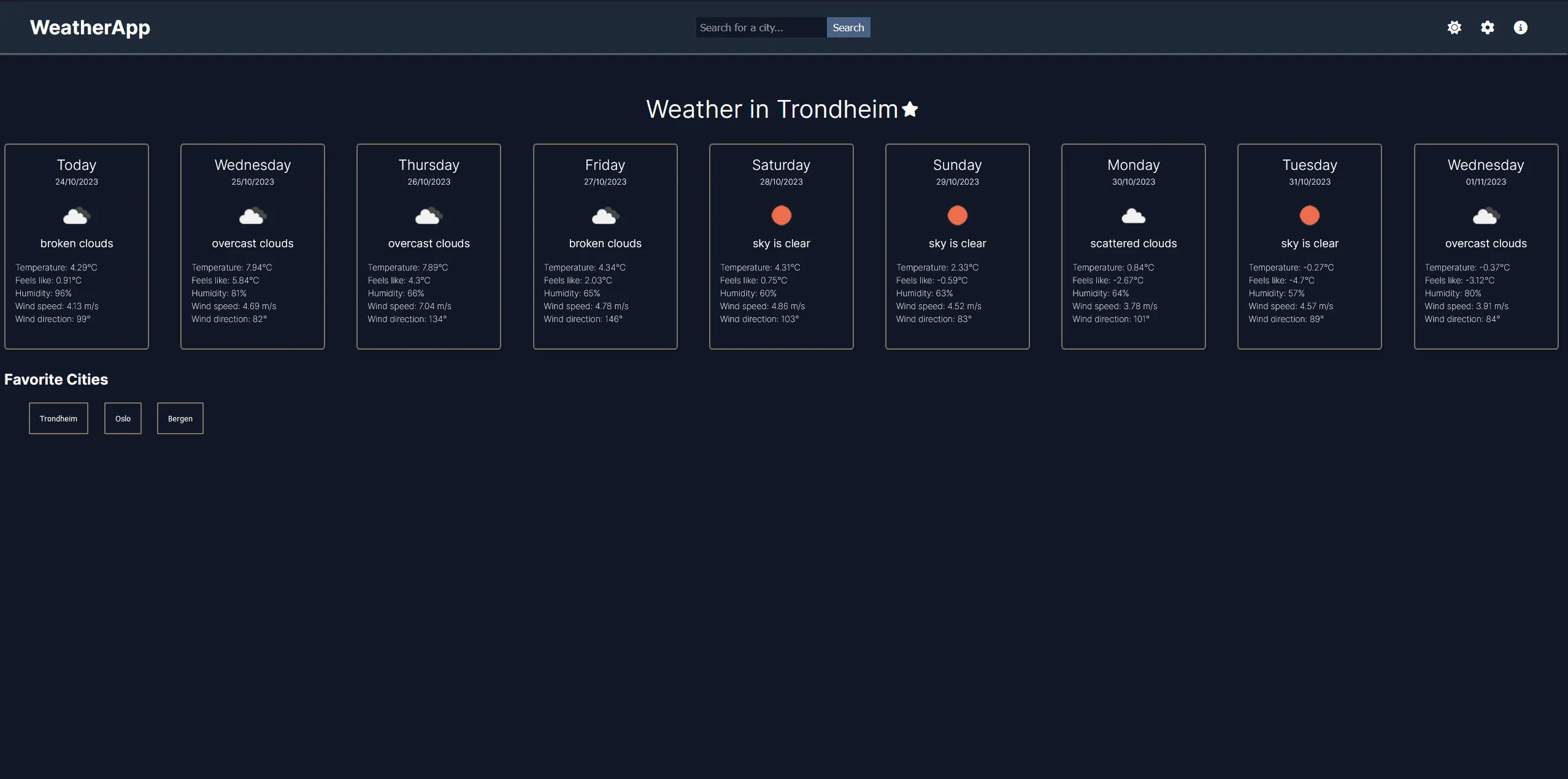Unfavorite Trondheim using the star icon
This screenshot has height=779, width=1568.
910,109
